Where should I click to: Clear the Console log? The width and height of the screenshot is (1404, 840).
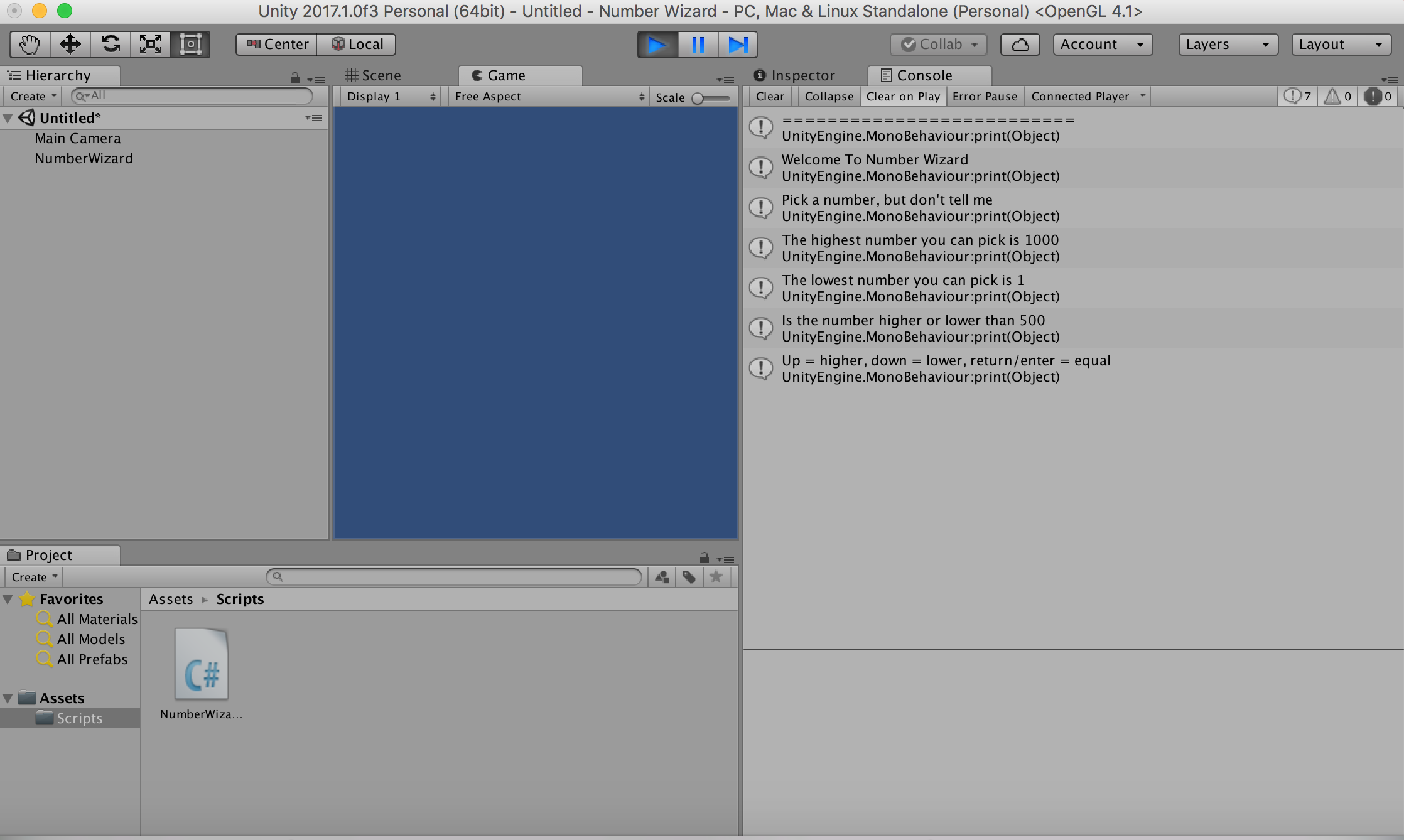click(x=770, y=96)
